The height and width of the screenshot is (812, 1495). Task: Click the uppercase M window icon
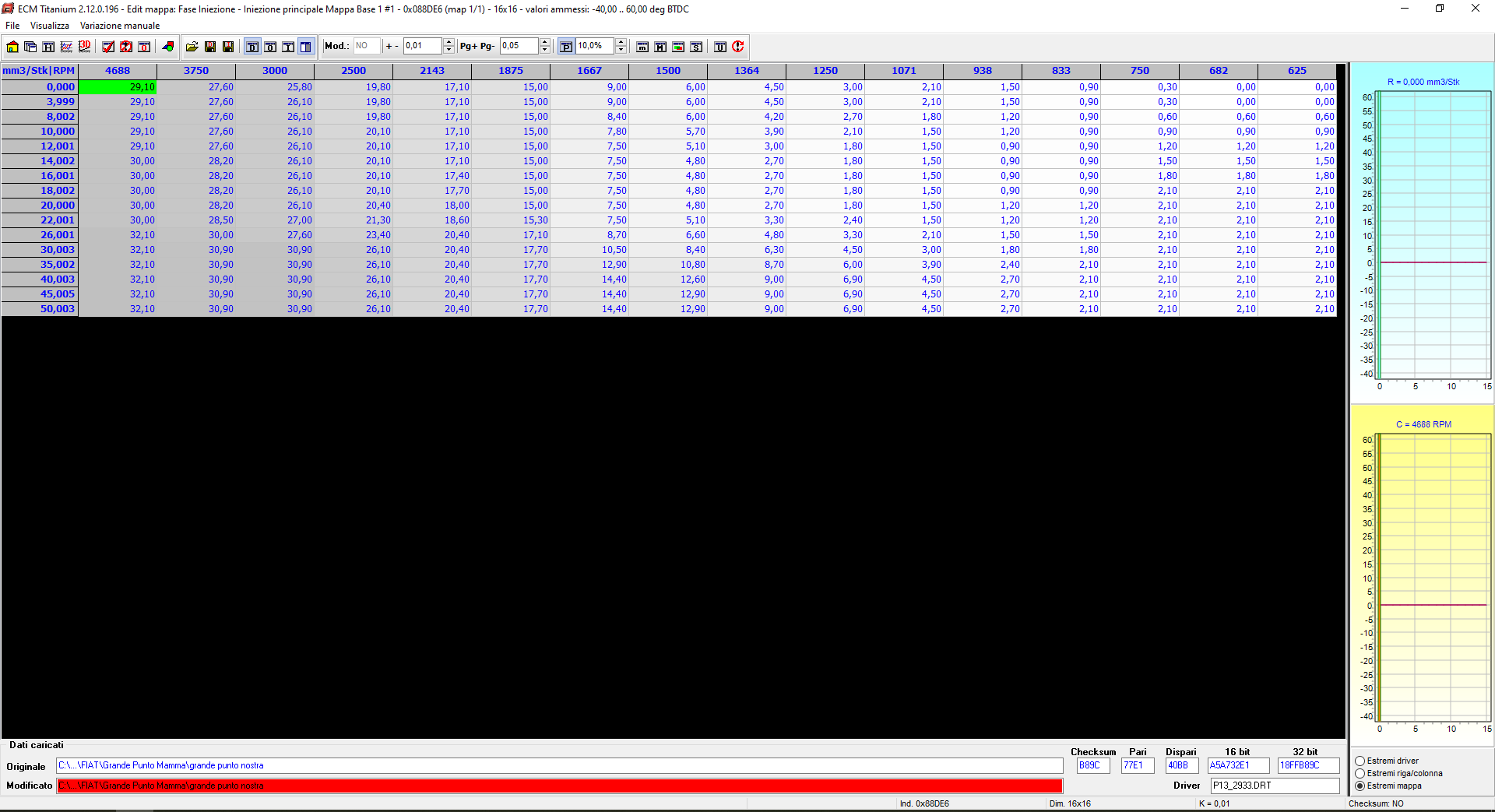pyautogui.click(x=660, y=47)
